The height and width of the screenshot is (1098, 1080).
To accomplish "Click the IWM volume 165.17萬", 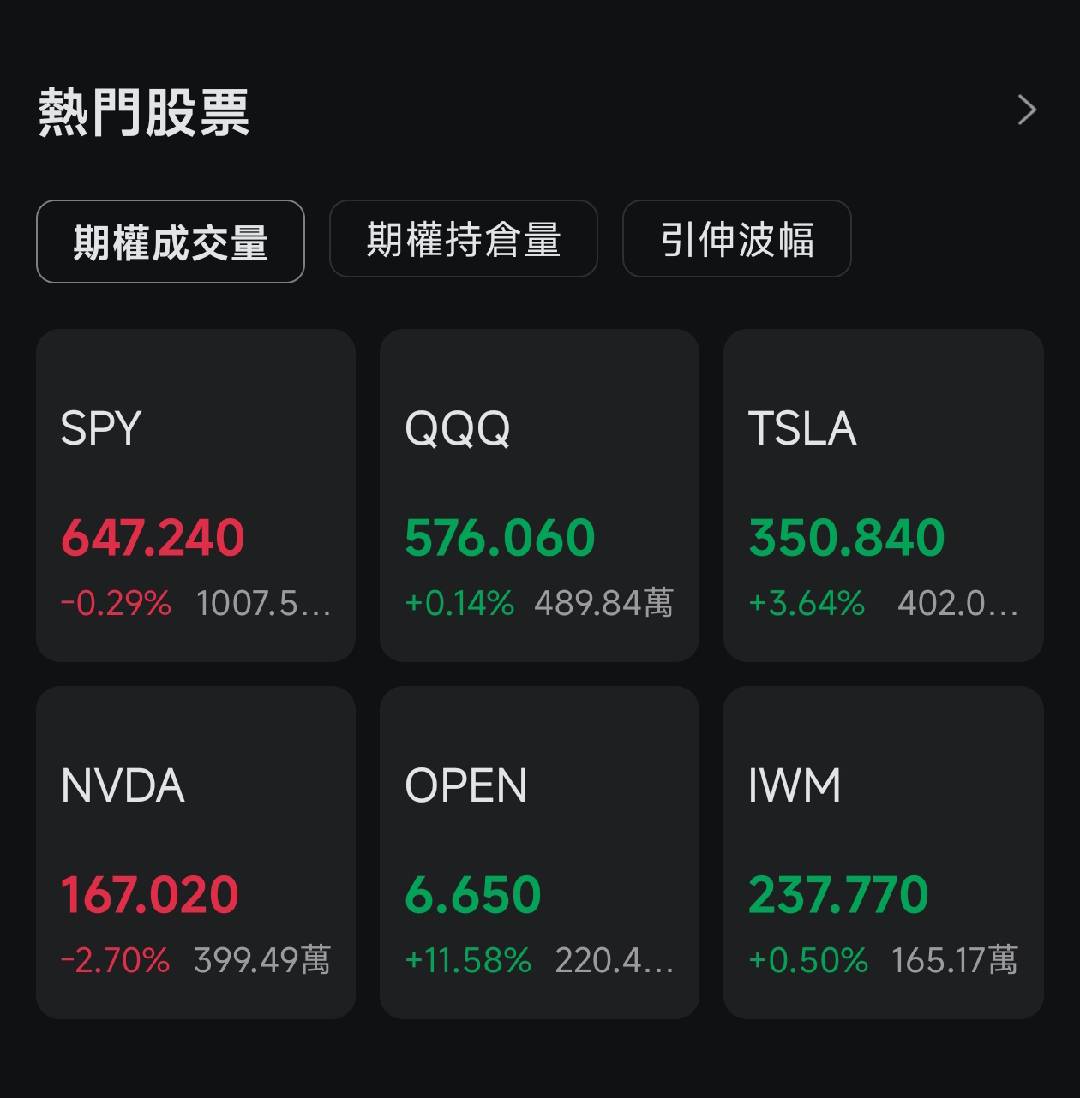I will (952, 960).
